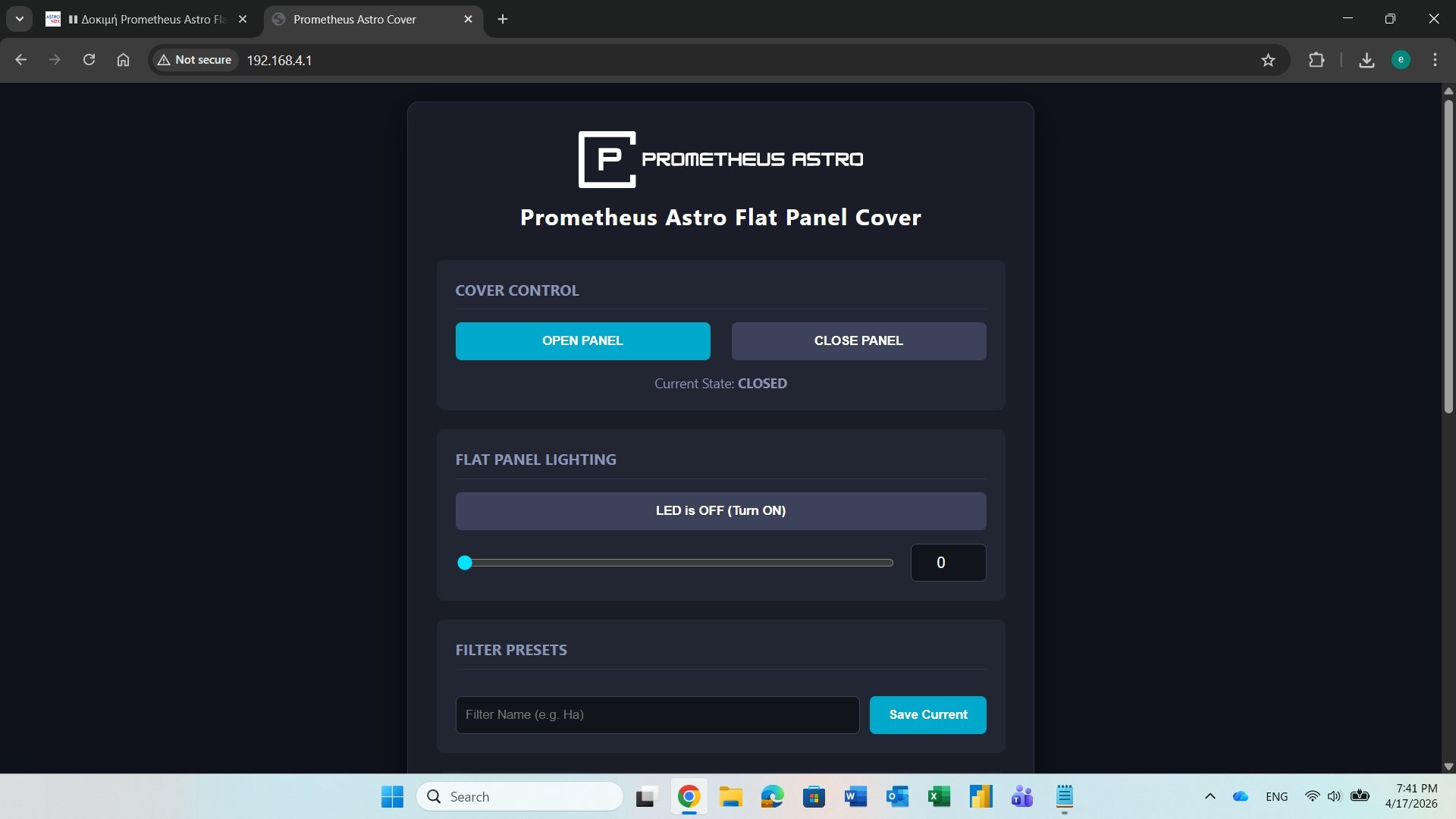This screenshot has width=1456, height=819.
Task: Click the Filter Name input field
Action: coord(657,715)
